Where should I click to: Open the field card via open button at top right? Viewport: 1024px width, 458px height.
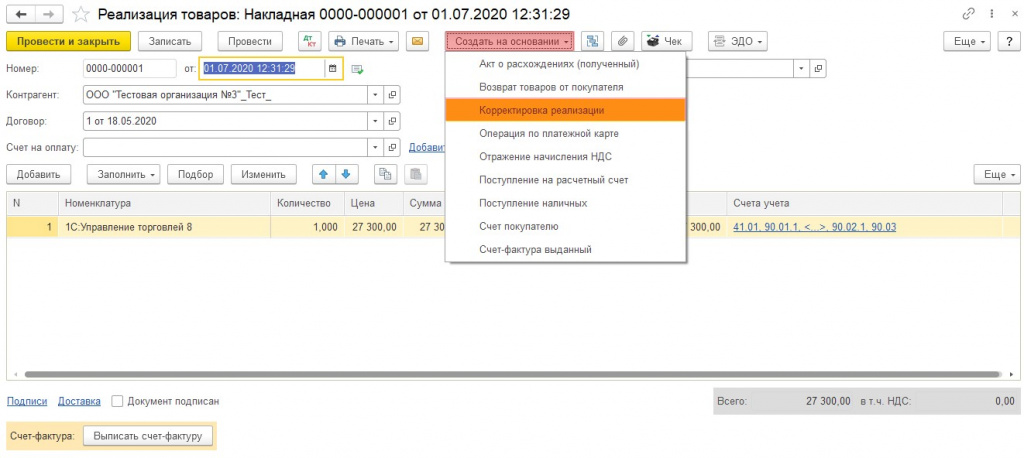tap(818, 69)
